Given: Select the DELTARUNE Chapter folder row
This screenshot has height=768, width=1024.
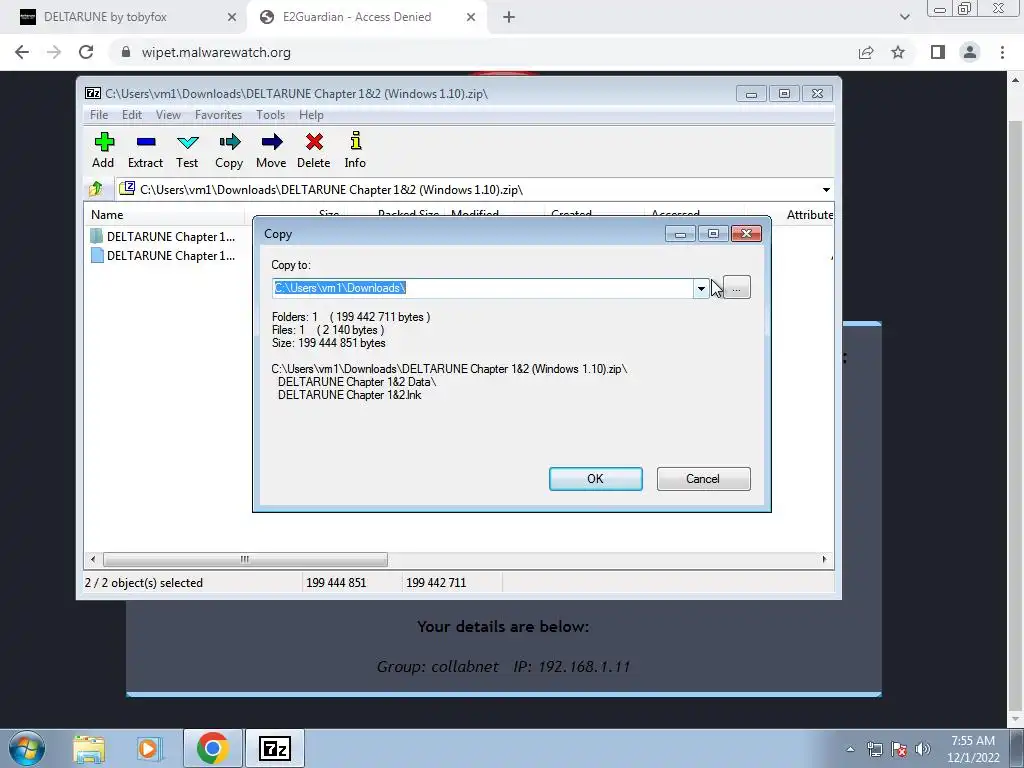Looking at the screenshot, I should 163,236.
